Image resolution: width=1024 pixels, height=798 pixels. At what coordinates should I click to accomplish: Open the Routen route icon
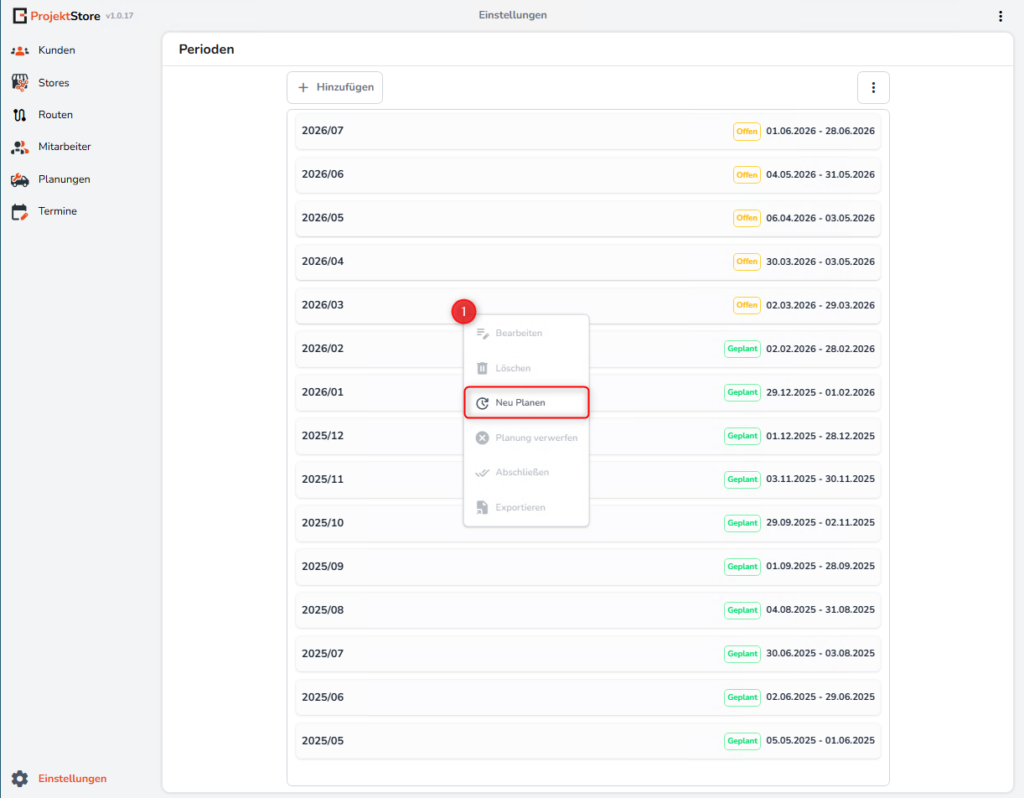[x=19, y=115]
